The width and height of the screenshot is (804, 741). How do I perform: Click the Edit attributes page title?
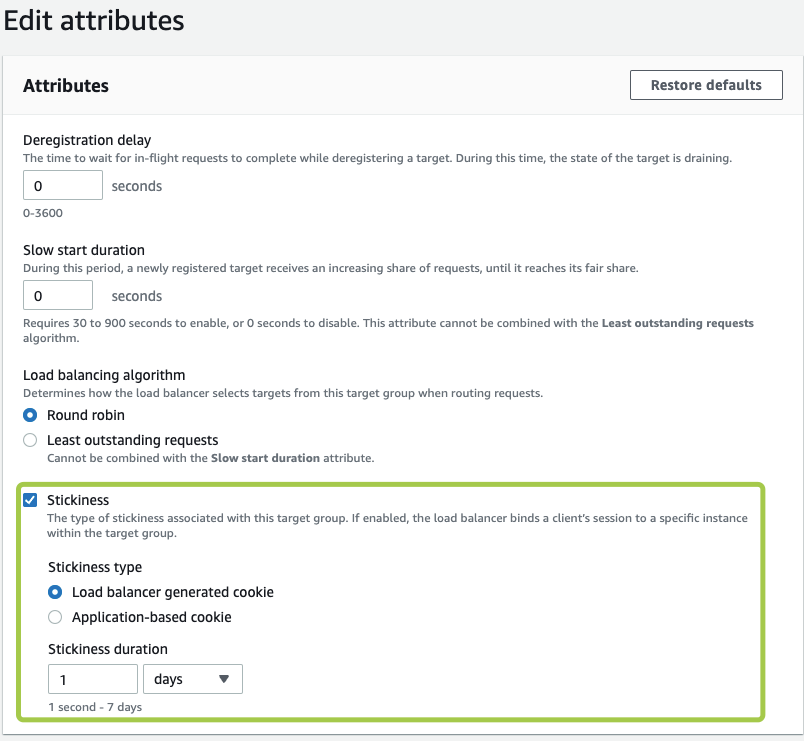(94, 19)
